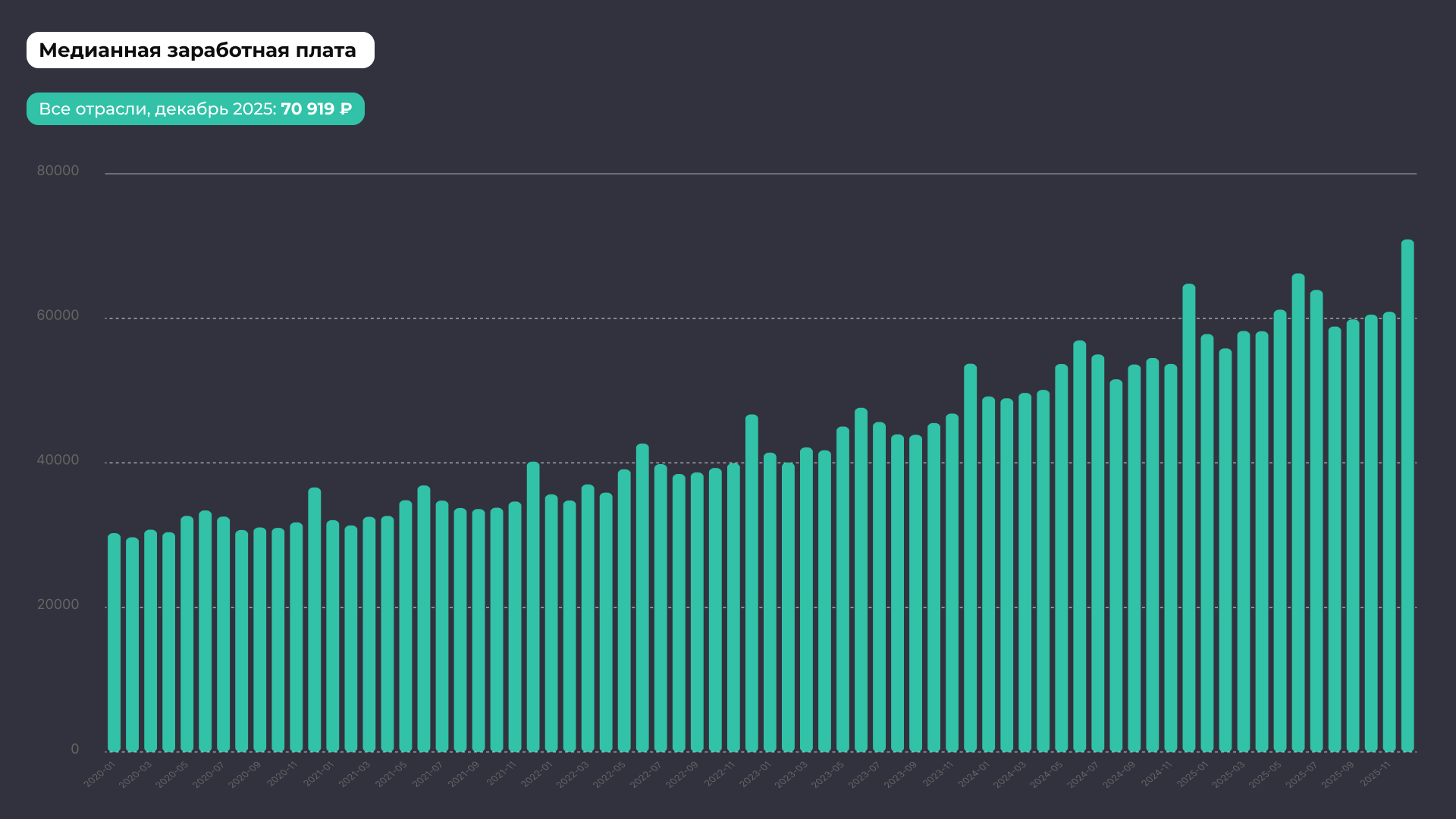Image resolution: width=1456 pixels, height=819 pixels.
Task: Click the December 2022 peak bar
Action: click(x=752, y=584)
